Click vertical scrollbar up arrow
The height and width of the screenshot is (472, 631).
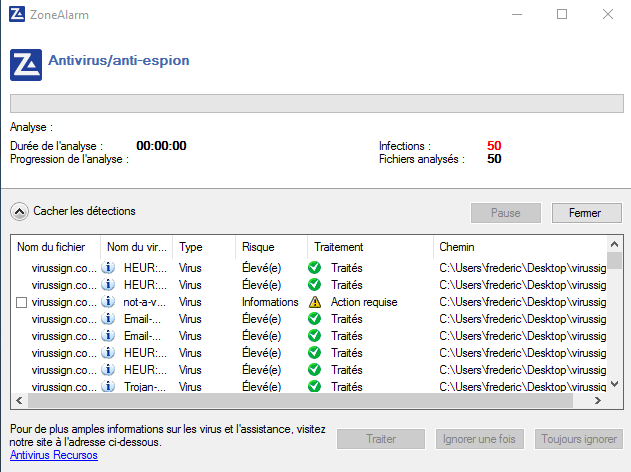tap(614, 244)
